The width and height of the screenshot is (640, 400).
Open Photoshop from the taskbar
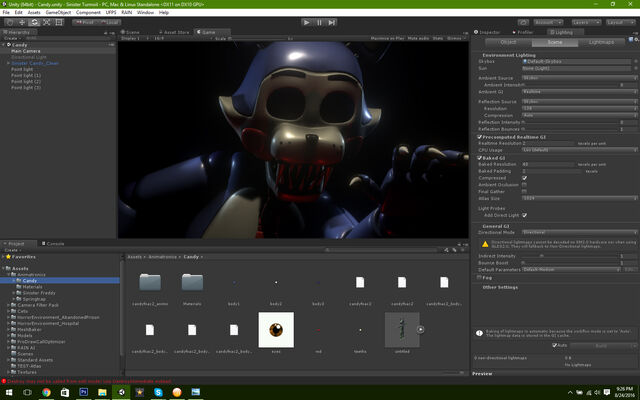pyautogui.click(x=84, y=392)
